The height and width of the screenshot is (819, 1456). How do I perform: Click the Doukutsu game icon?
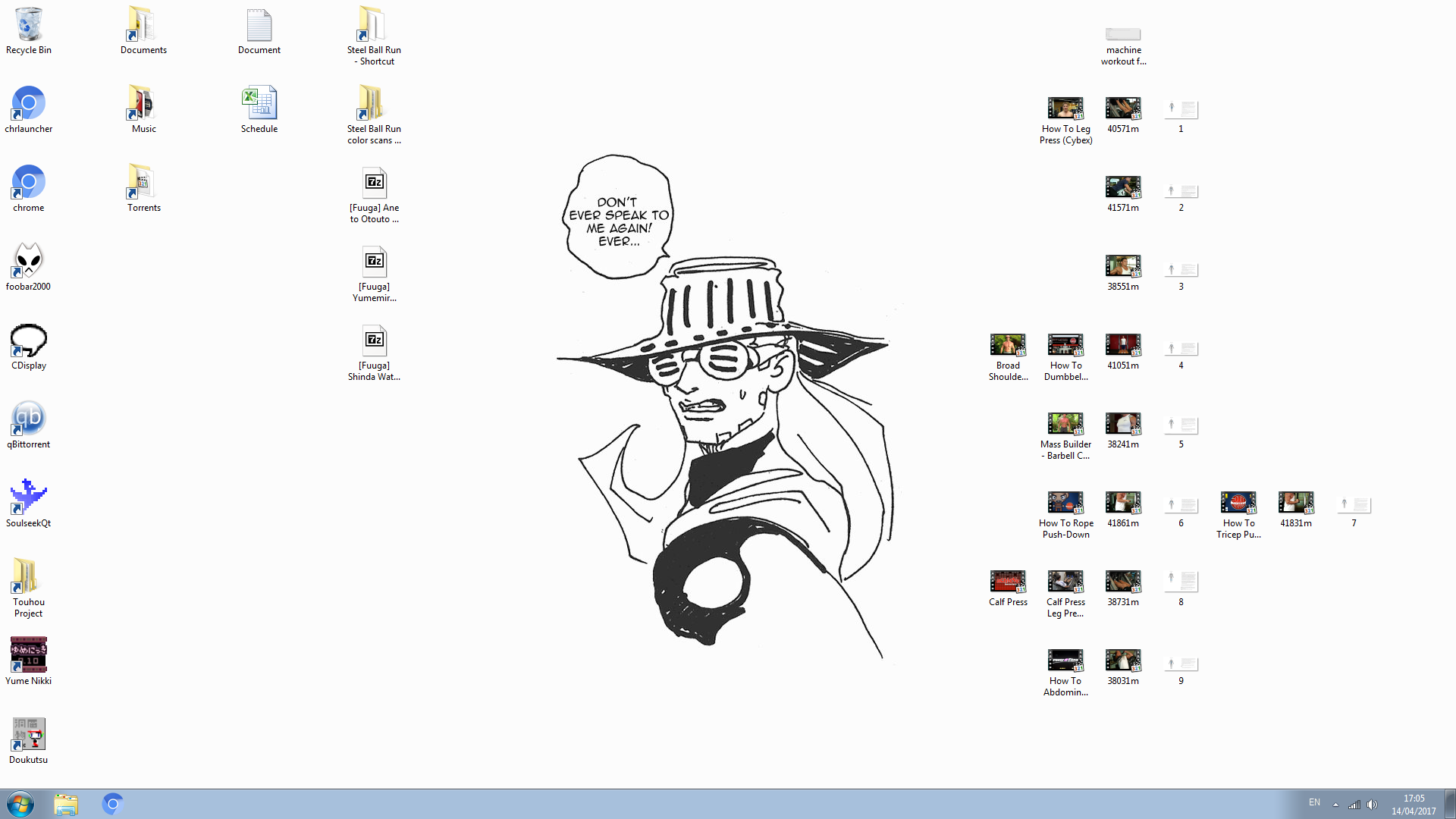[28, 733]
